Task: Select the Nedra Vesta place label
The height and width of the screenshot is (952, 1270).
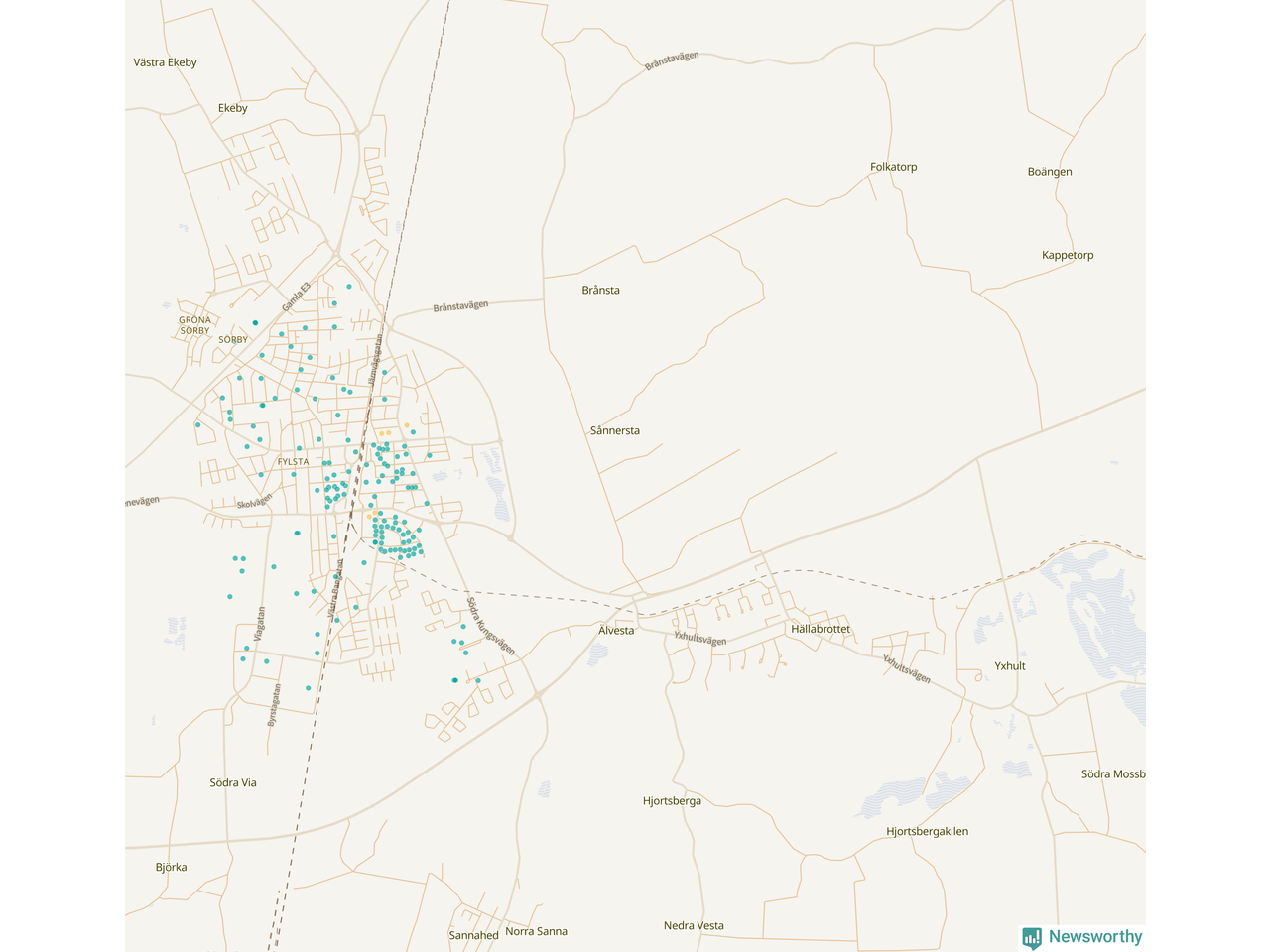Action: 694,926
